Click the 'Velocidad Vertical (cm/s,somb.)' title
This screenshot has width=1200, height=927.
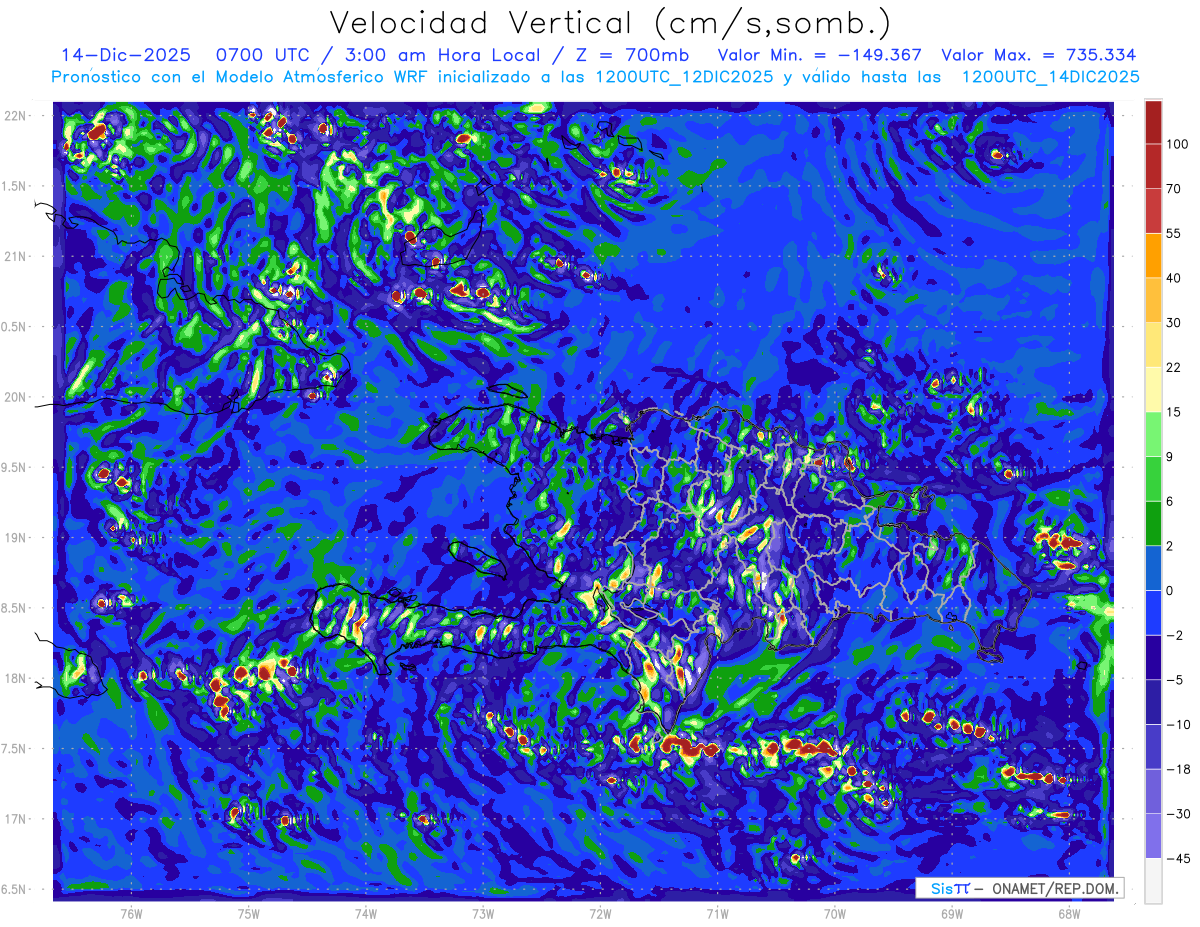click(610, 23)
